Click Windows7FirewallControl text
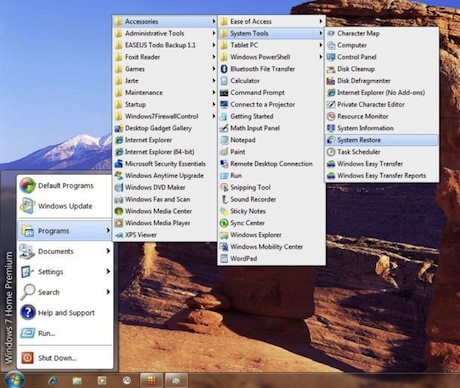The height and width of the screenshot is (388, 460). [x=161, y=116]
